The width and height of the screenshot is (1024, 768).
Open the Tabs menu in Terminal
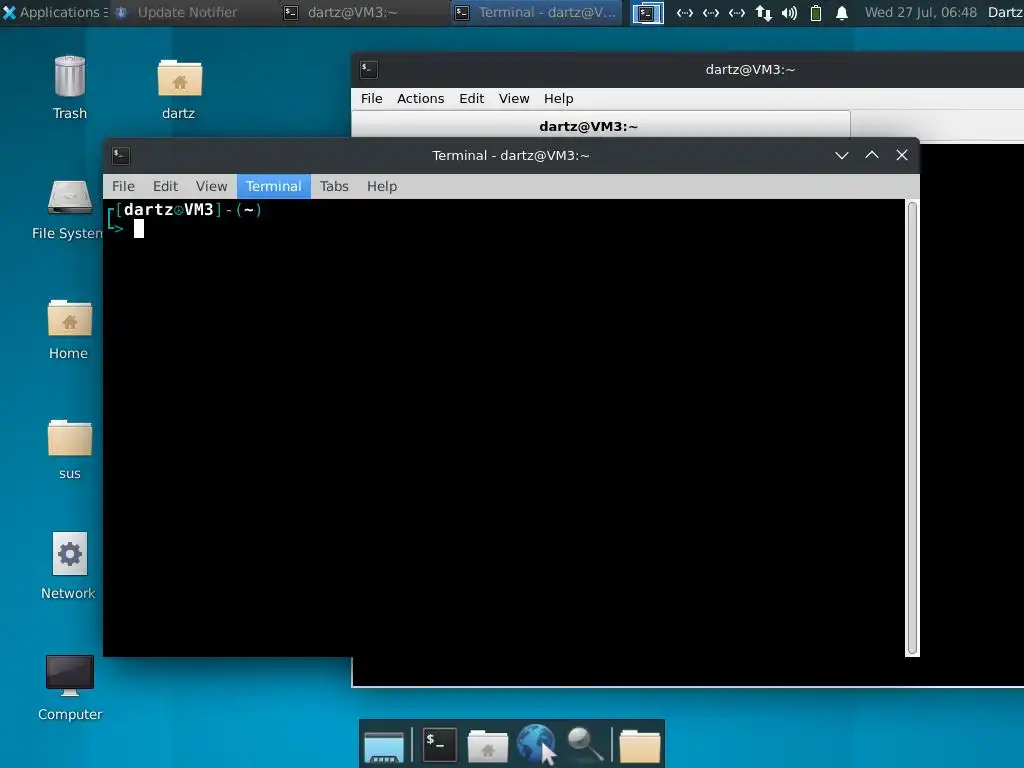click(x=334, y=186)
